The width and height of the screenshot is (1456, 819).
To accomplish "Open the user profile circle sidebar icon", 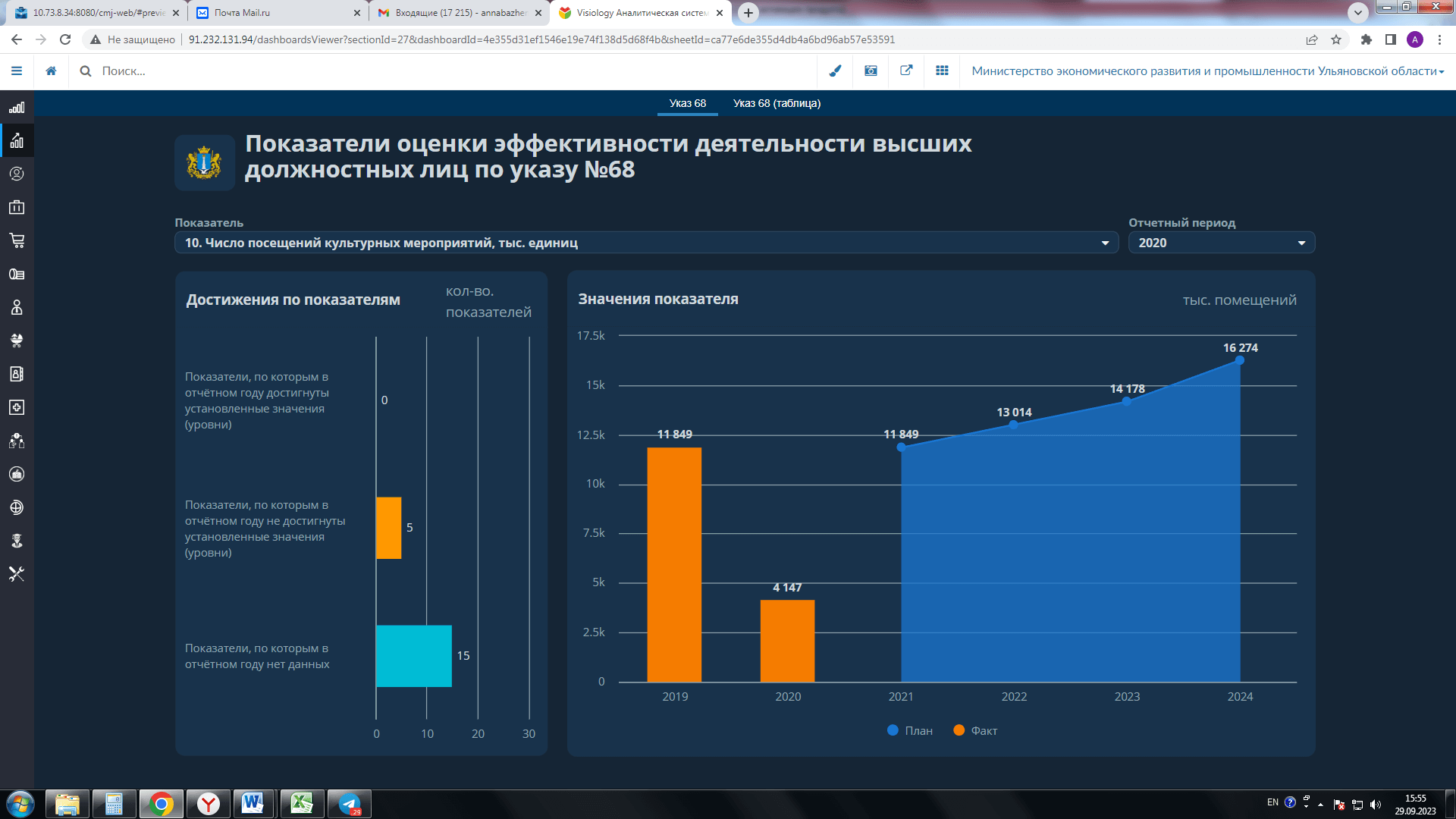I will tap(17, 174).
